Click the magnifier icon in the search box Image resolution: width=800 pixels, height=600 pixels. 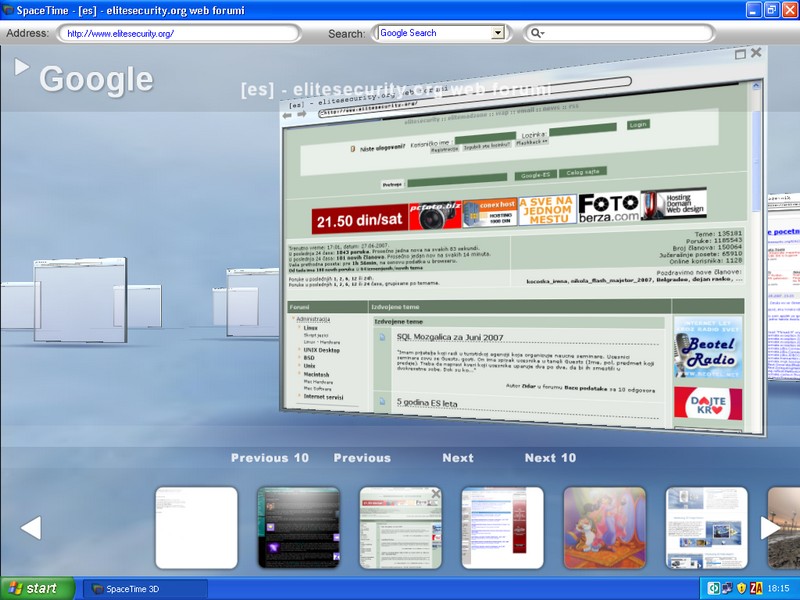[x=537, y=33]
